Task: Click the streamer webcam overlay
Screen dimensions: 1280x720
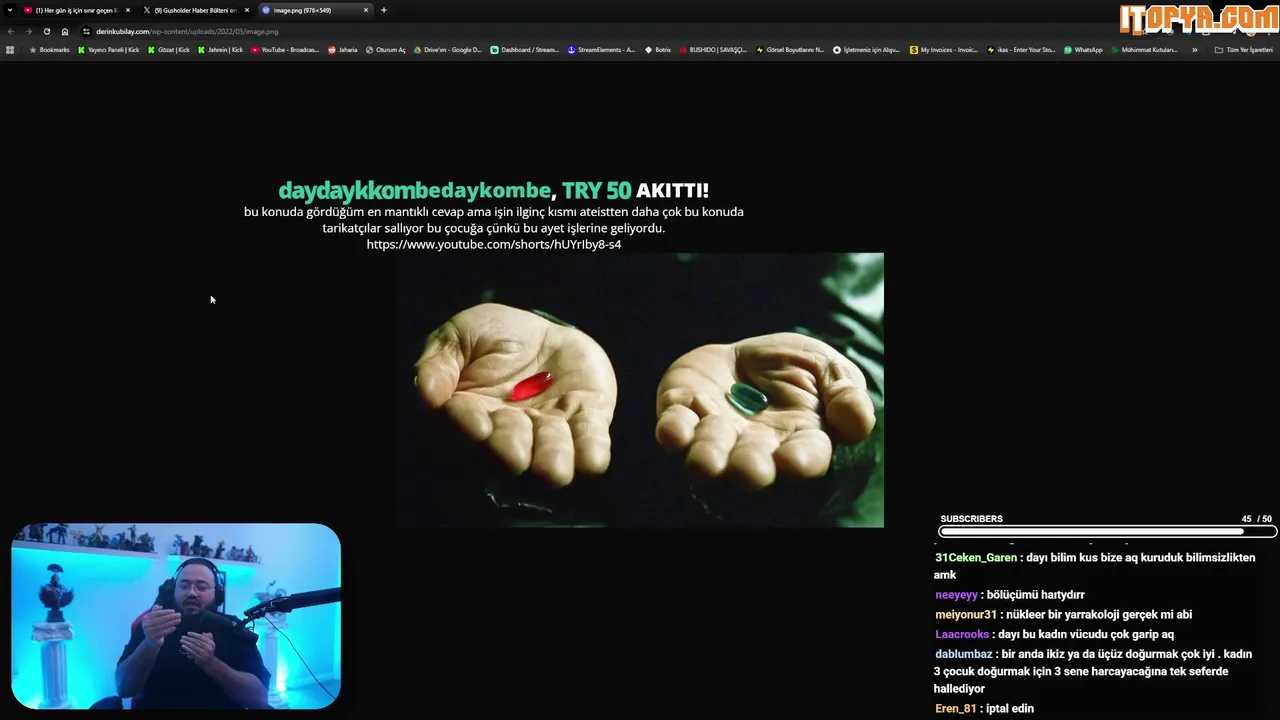Action: 176,616
